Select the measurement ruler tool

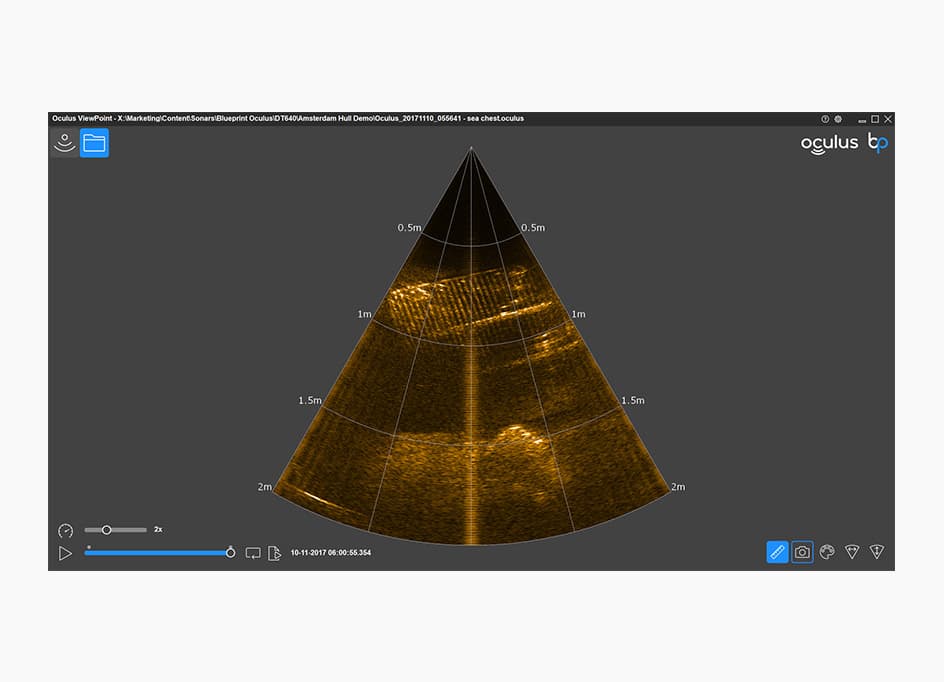[x=777, y=551]
